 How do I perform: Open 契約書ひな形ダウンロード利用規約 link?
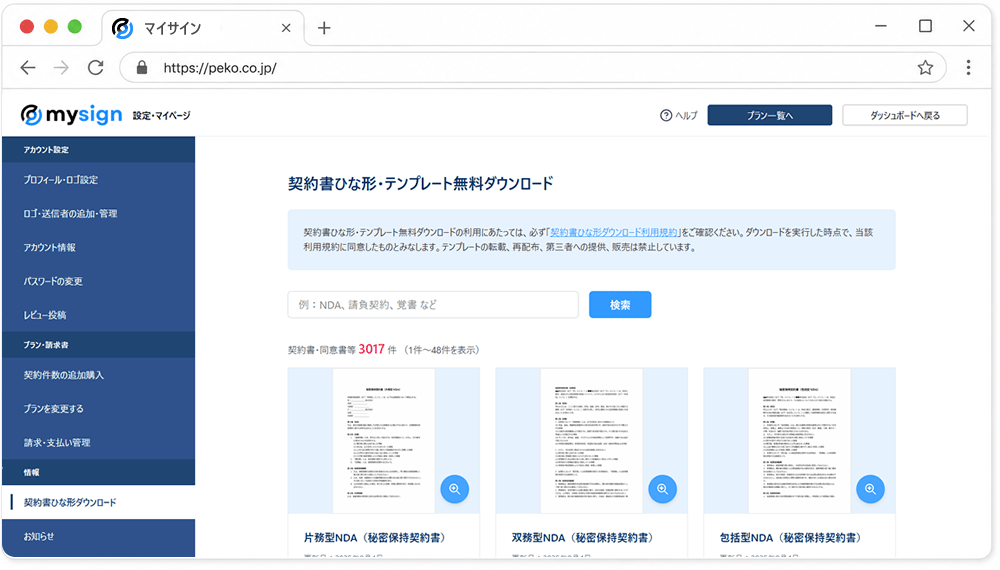pos(614,233)
